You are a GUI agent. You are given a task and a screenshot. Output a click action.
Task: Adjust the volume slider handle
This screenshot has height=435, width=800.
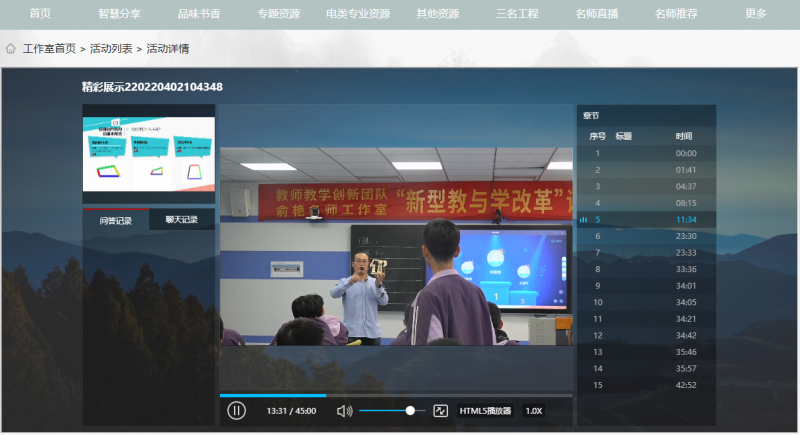click(410, 411)
